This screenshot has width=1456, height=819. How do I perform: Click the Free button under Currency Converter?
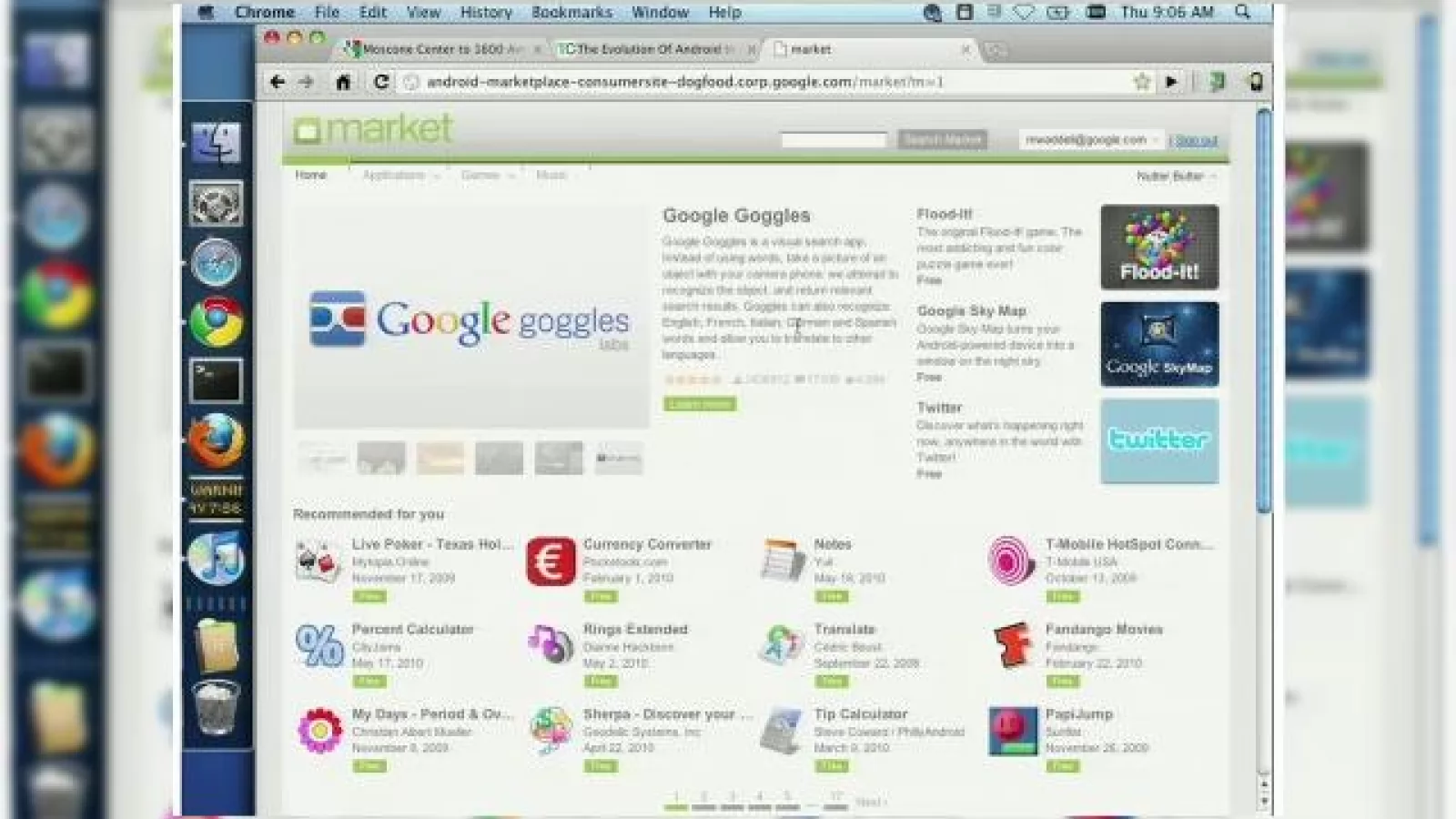click(x=600, y=596)
